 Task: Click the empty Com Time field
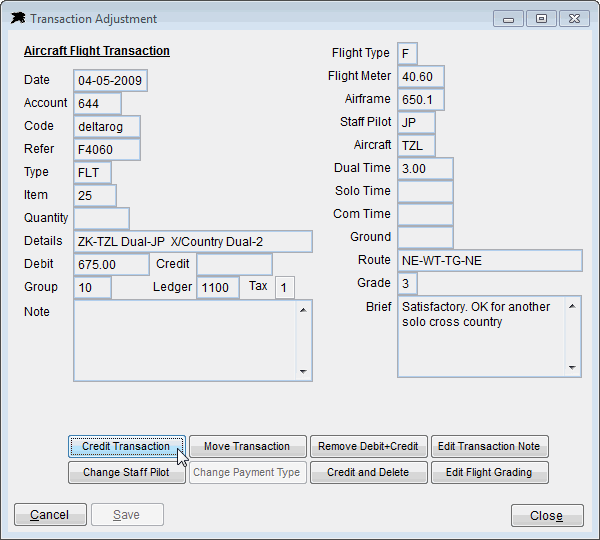[x=426, y=214]
